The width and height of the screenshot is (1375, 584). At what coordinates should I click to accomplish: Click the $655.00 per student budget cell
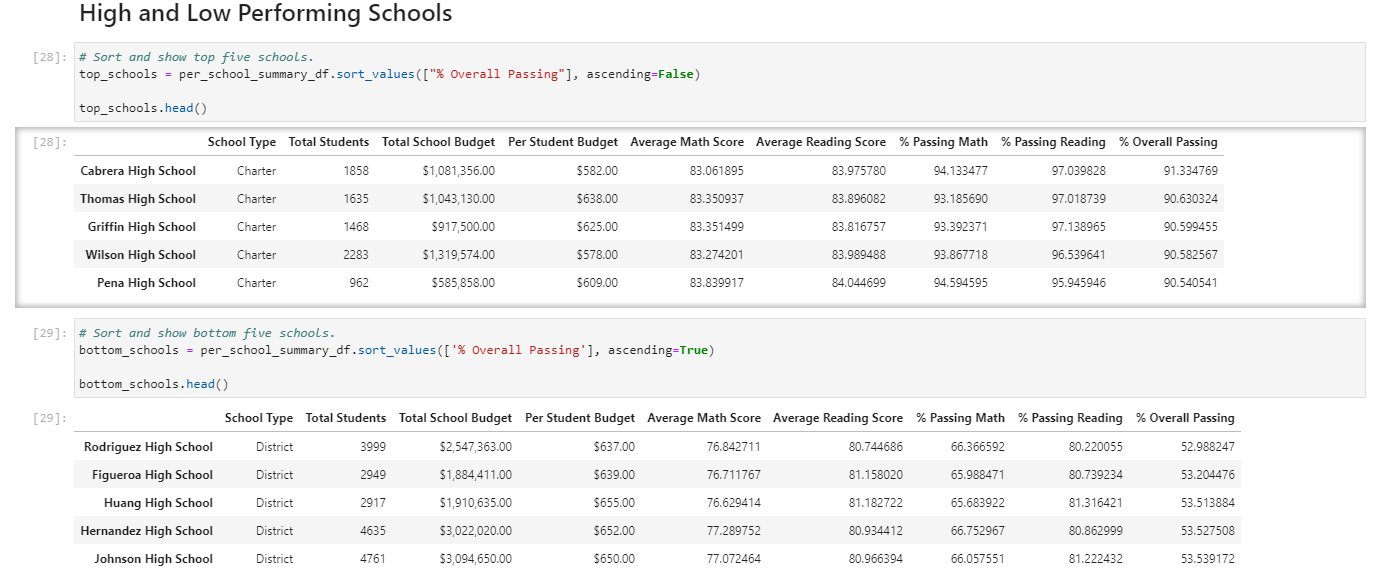point(614,503)
